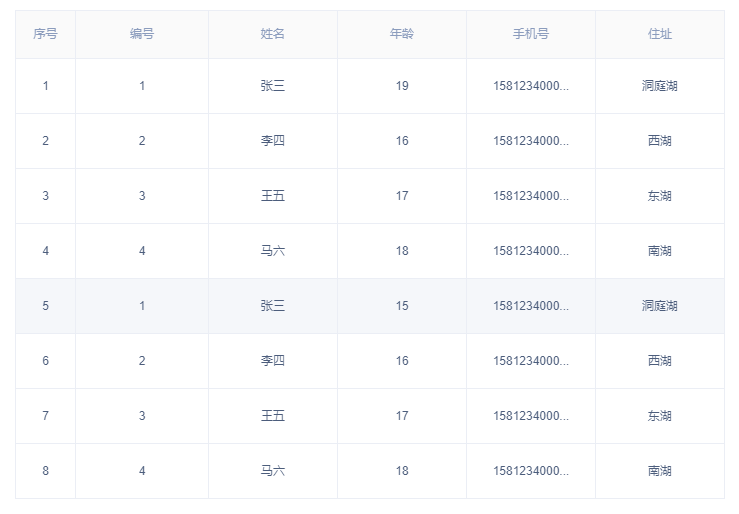
Task: Select 张三 name cell in row 1
Action: pyautogui.click(x=273, y=86)
